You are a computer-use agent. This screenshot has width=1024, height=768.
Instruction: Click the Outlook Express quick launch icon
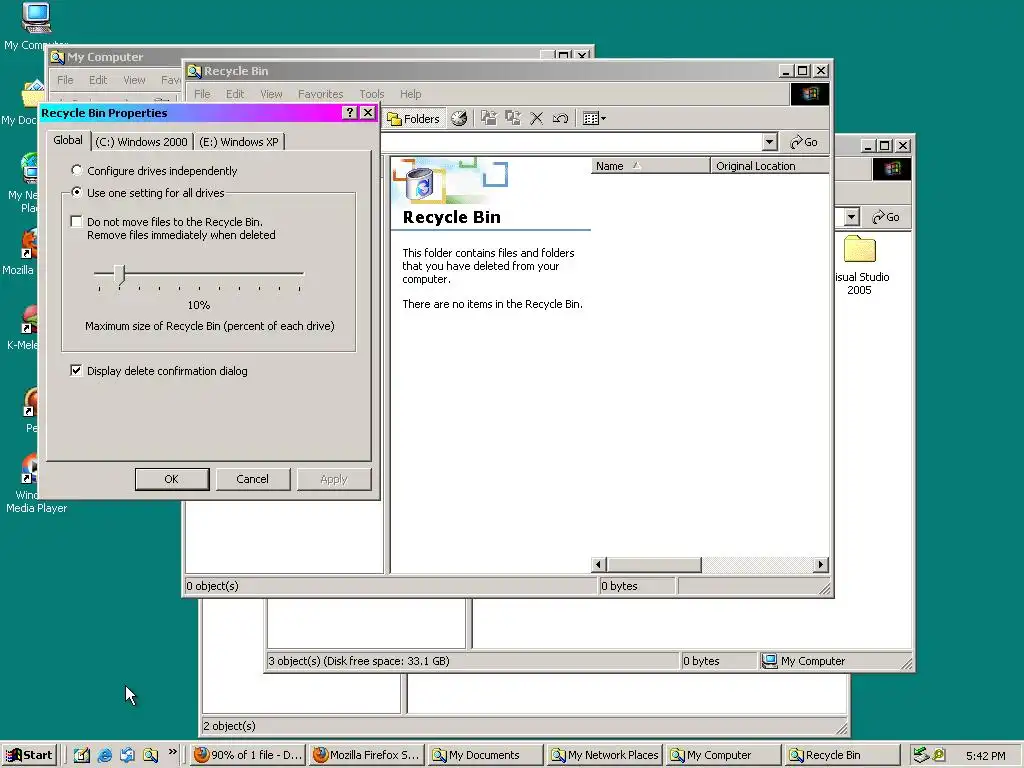(x=127, y=755)
